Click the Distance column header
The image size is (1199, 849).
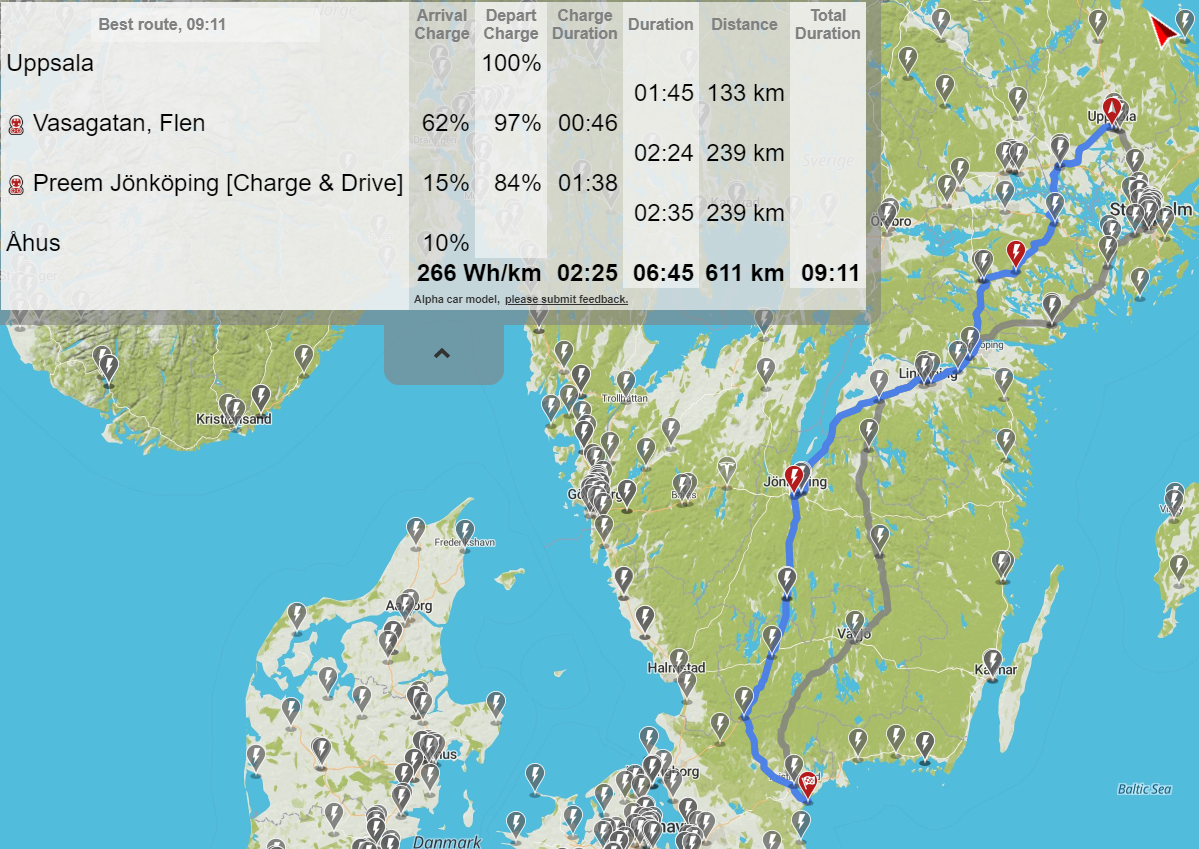[x=744, y=24]
